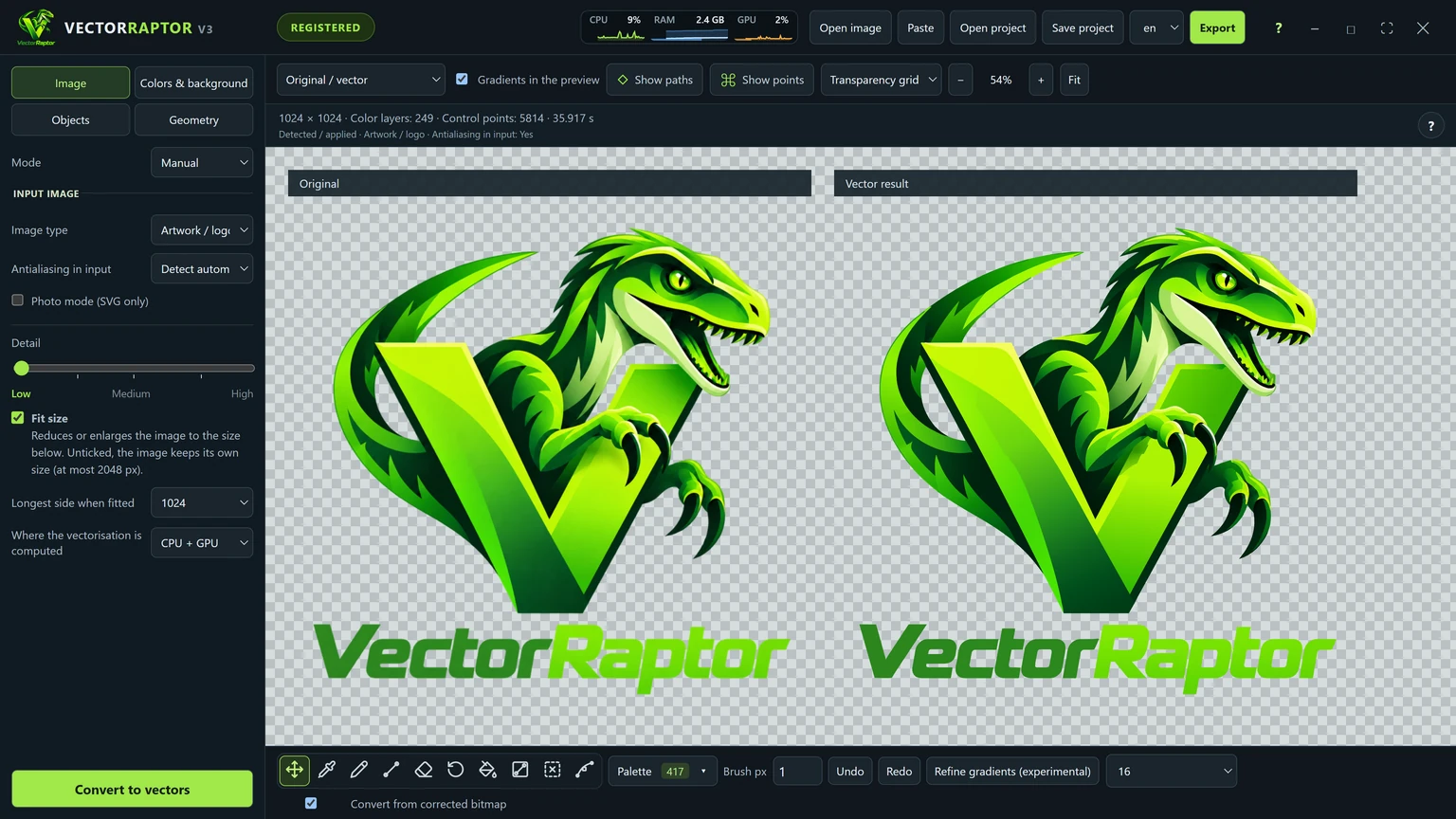Open the Original / vector view dropdown
The image size is (1456, 819).
(x=361, y=80)
